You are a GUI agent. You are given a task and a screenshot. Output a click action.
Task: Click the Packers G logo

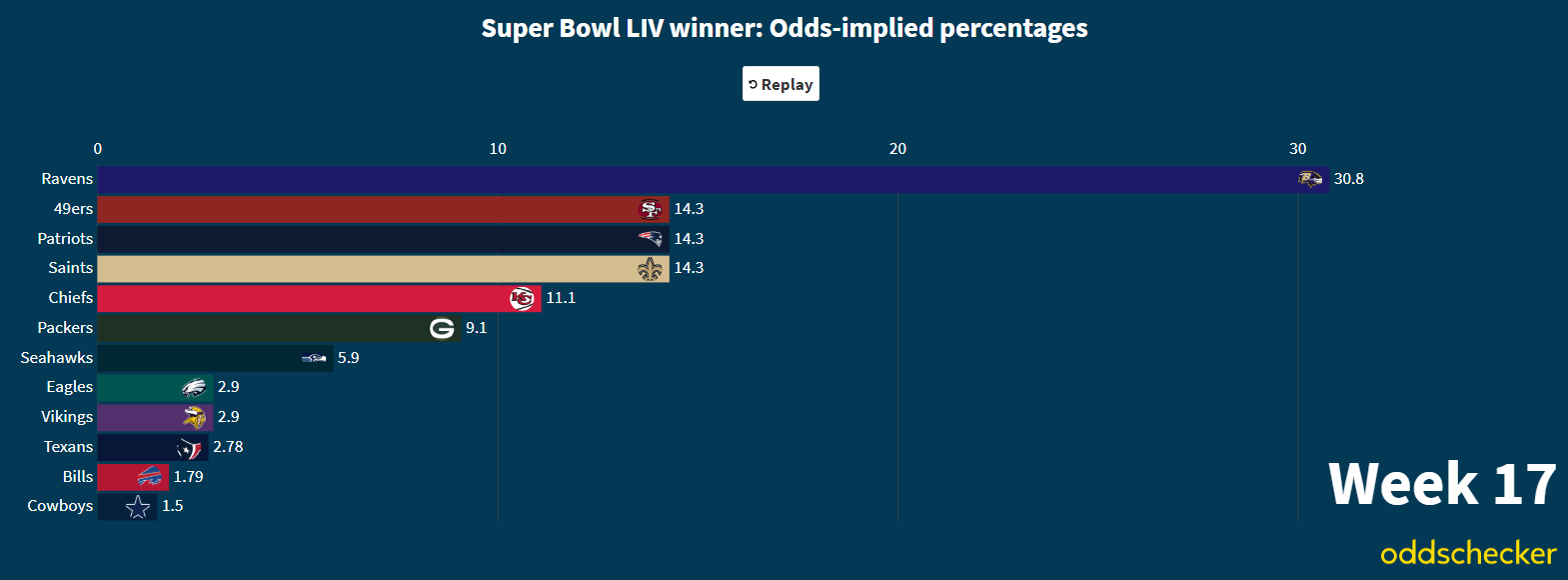[442, 328]
